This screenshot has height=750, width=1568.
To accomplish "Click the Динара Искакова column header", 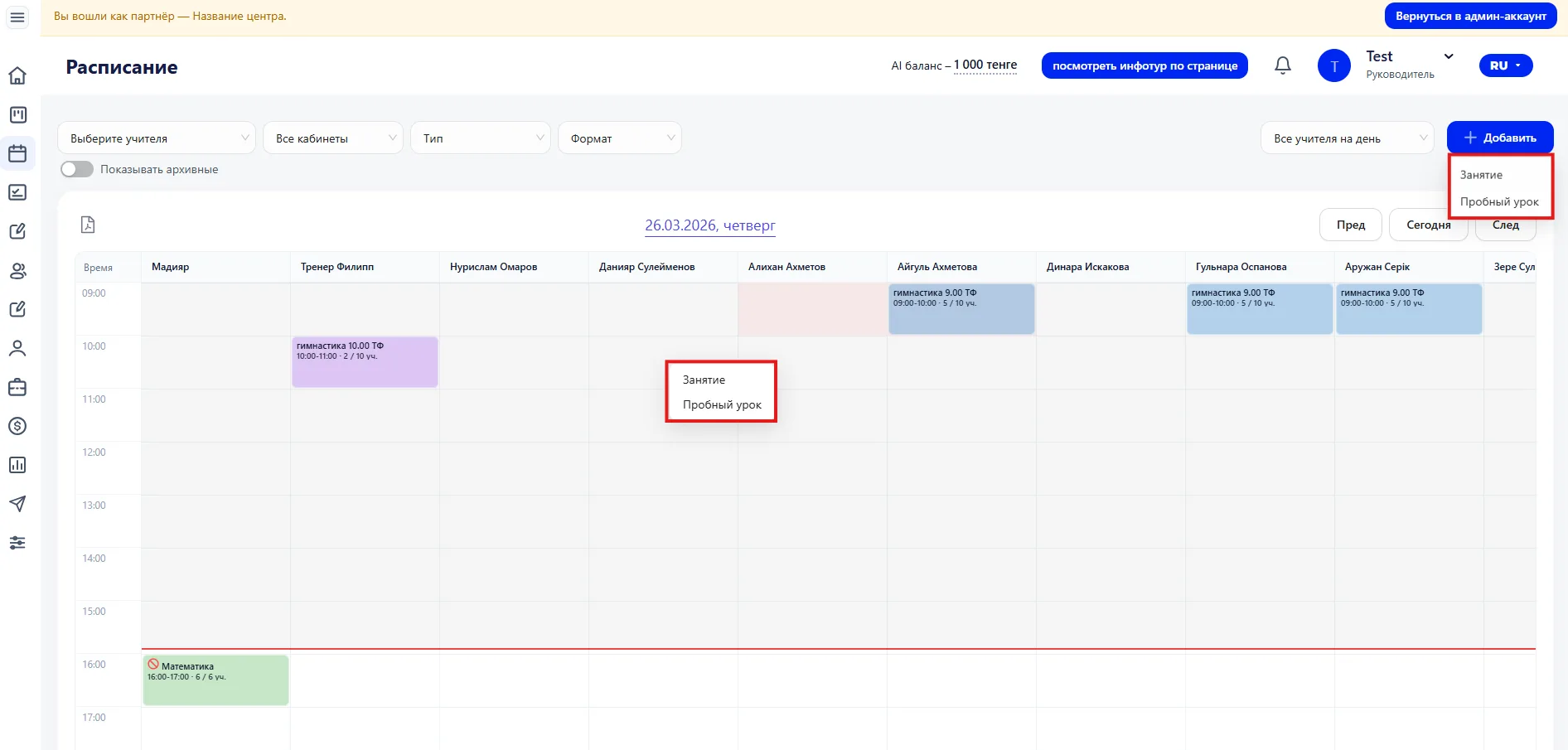I will pyautogui.click(x=1111, y=267).
